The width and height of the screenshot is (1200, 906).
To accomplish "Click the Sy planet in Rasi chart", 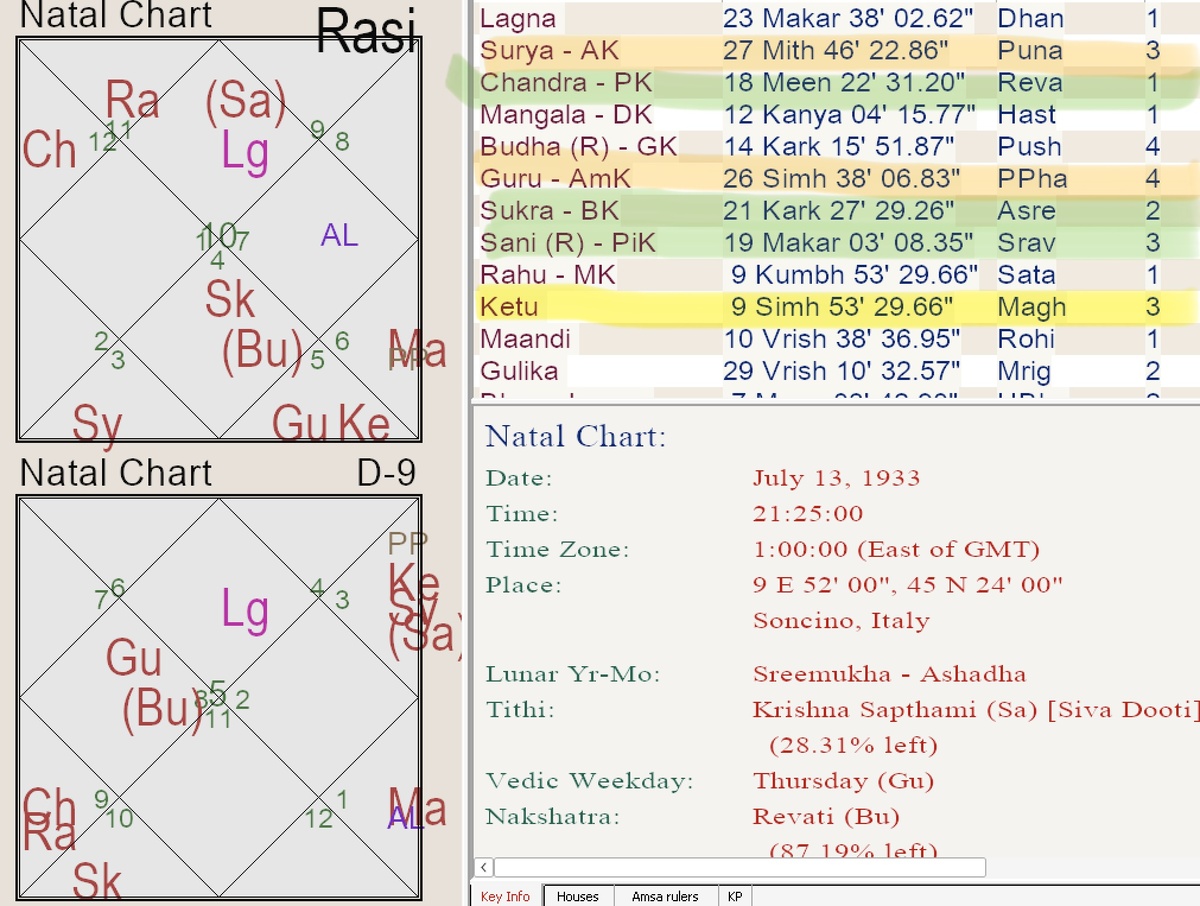I will (x=97, y=424).
